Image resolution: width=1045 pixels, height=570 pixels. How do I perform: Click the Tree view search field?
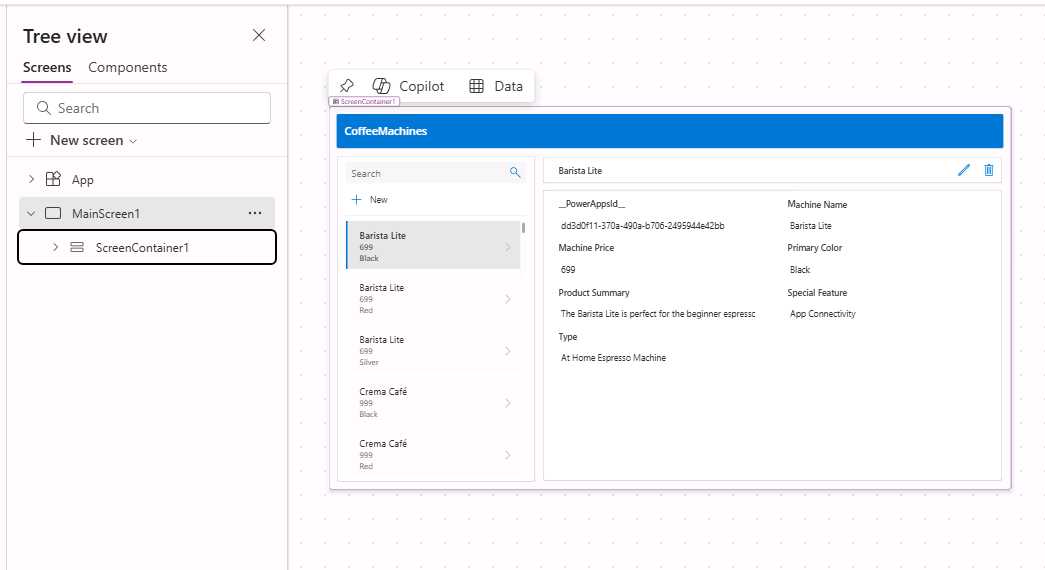coord(147,108)
